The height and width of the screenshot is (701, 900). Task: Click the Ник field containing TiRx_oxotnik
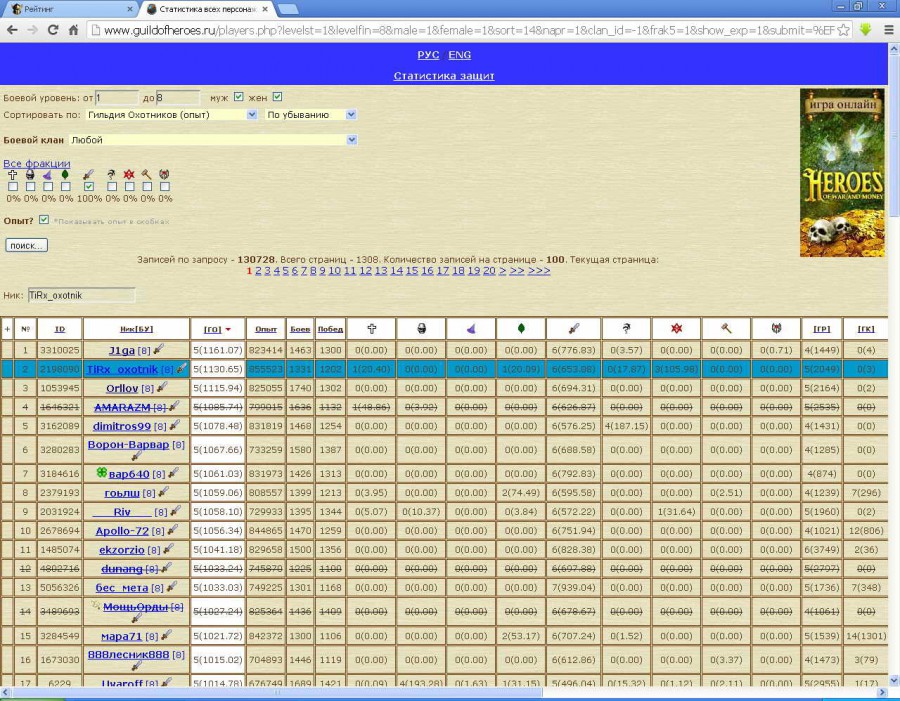tap(82, 295)
